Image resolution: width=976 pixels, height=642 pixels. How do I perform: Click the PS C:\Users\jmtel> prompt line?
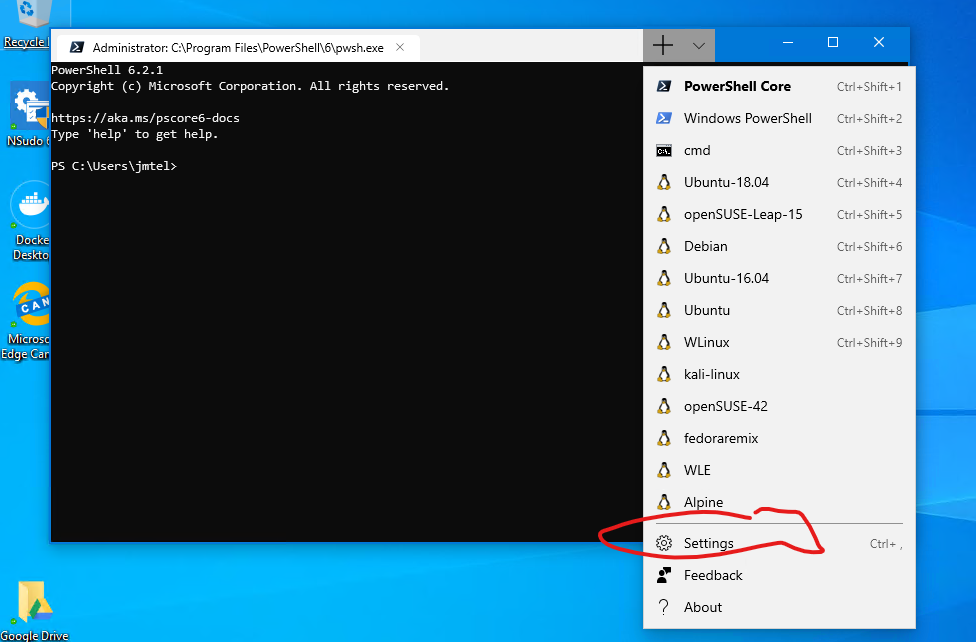(114, 166)
